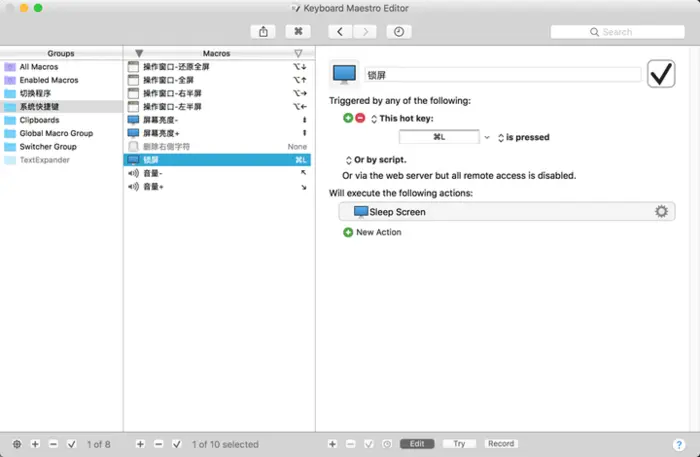
Task: Click the macro name field 锁屏
Action: pyautogui.click(x=503, y=75)
